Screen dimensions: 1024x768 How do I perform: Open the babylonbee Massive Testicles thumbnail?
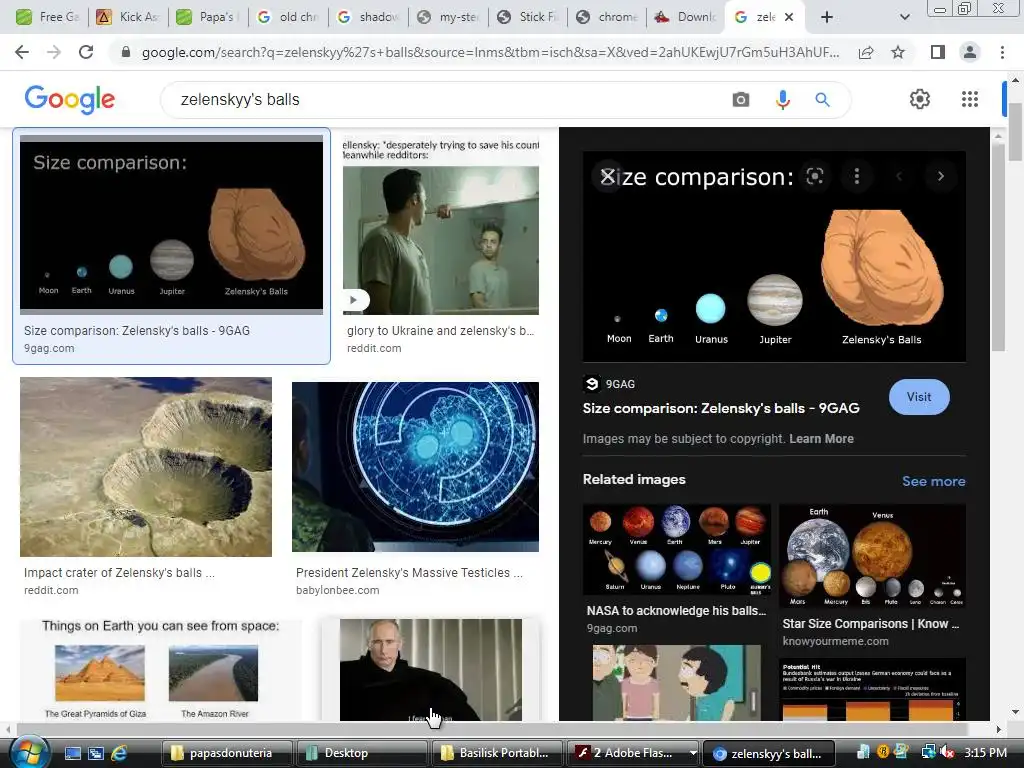pyautogui.click(x=415, y=467)
